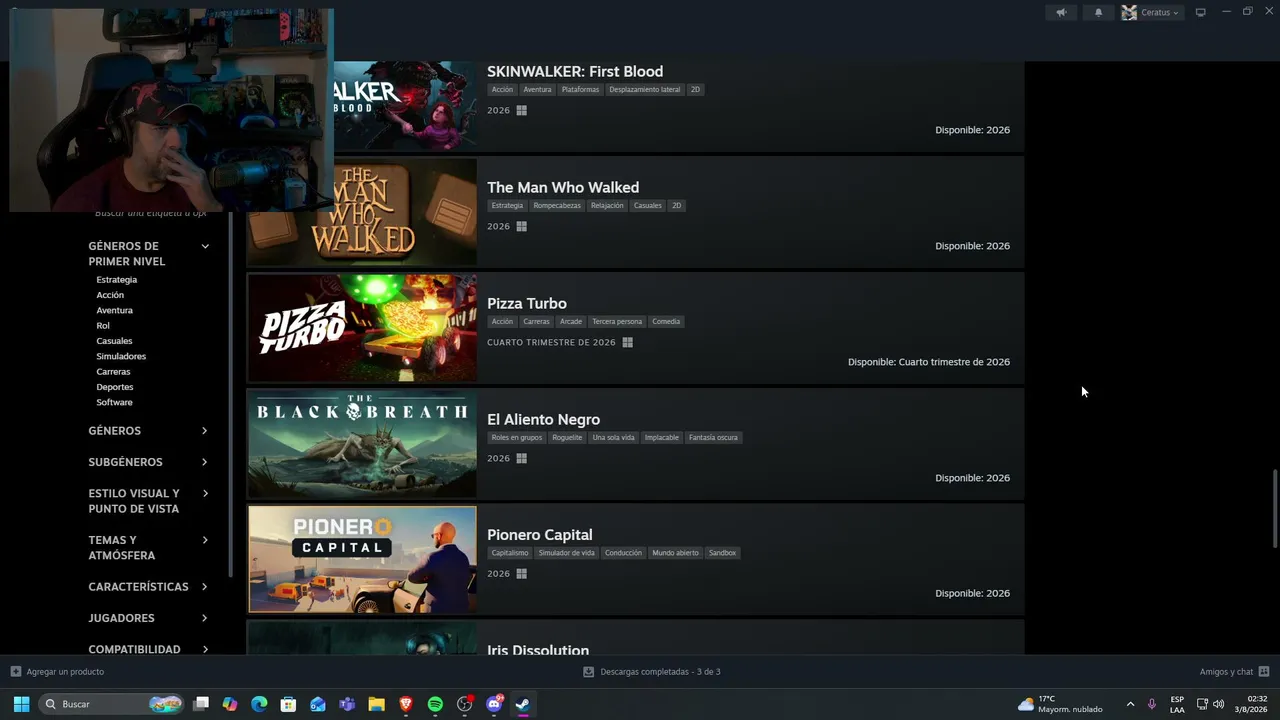The image size is (1280, 720).
Task: Open Pionero Capital game title
Action: 540,535
